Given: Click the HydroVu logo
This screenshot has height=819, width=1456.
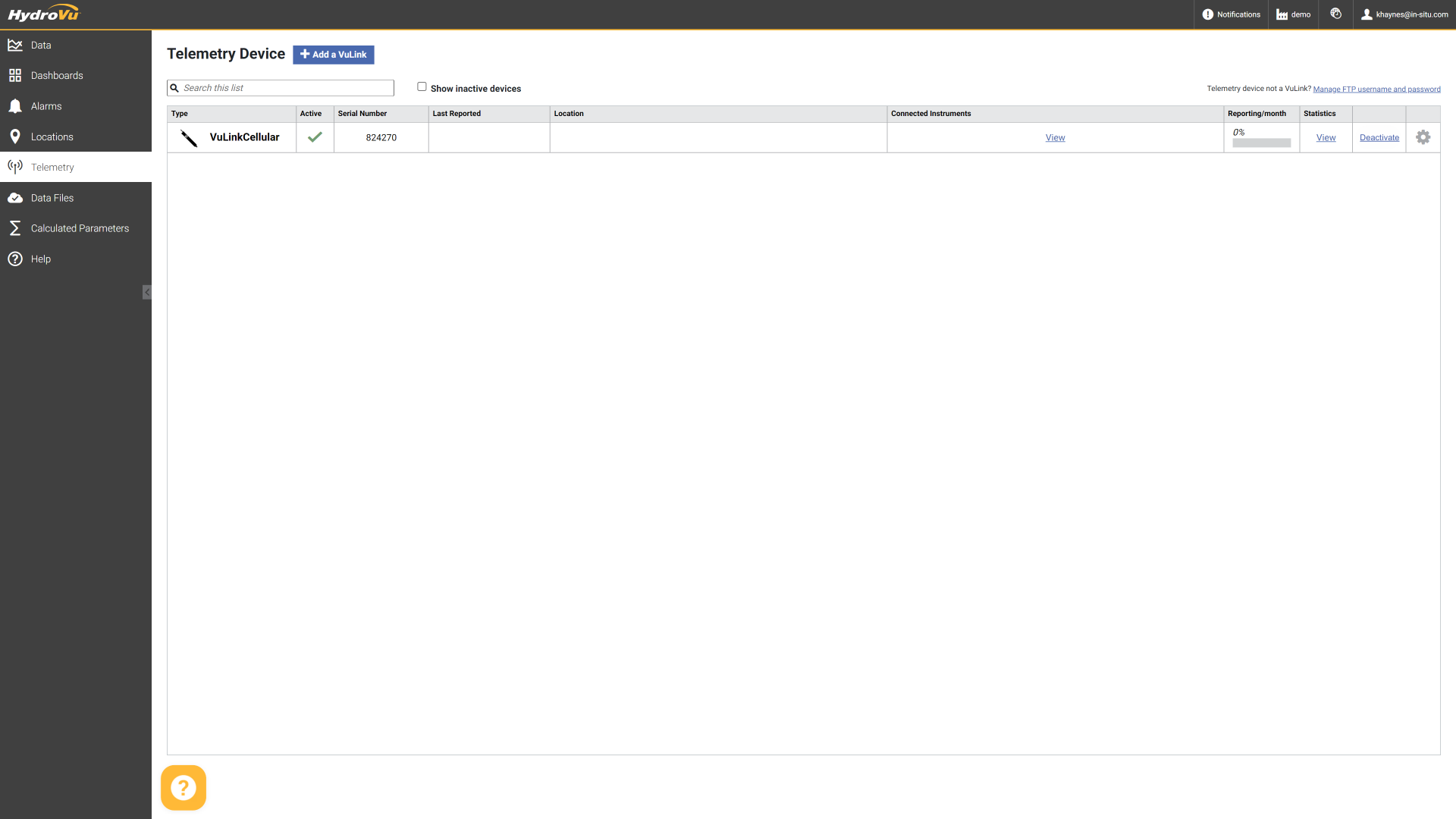Looking at the screenshot, I should tap(43, 14).
